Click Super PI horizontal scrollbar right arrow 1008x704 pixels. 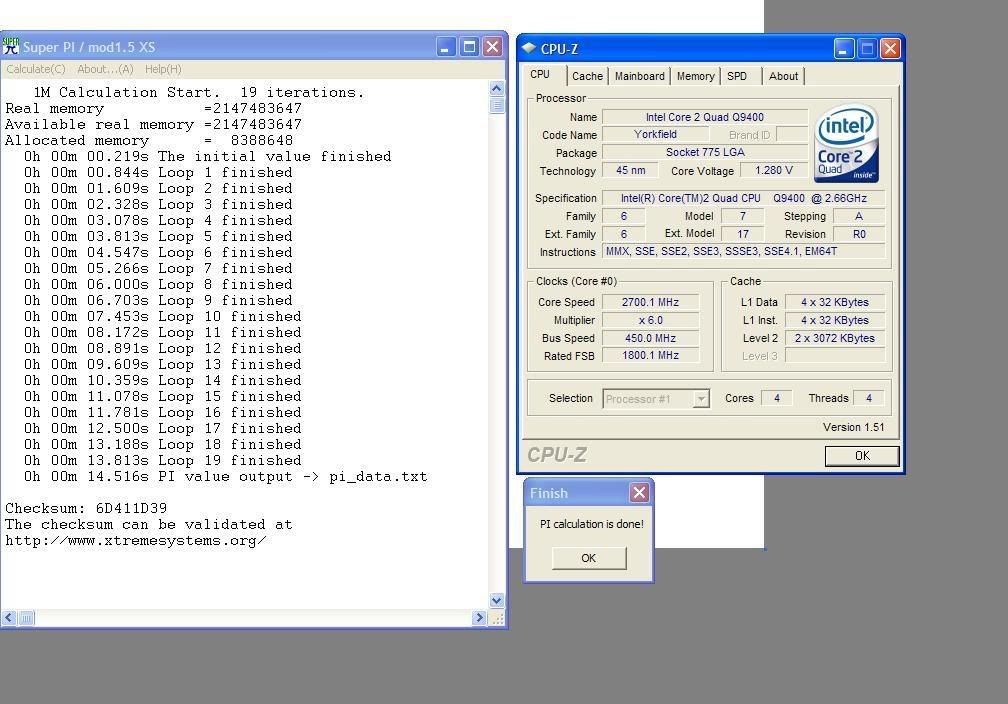pos(479,618)
